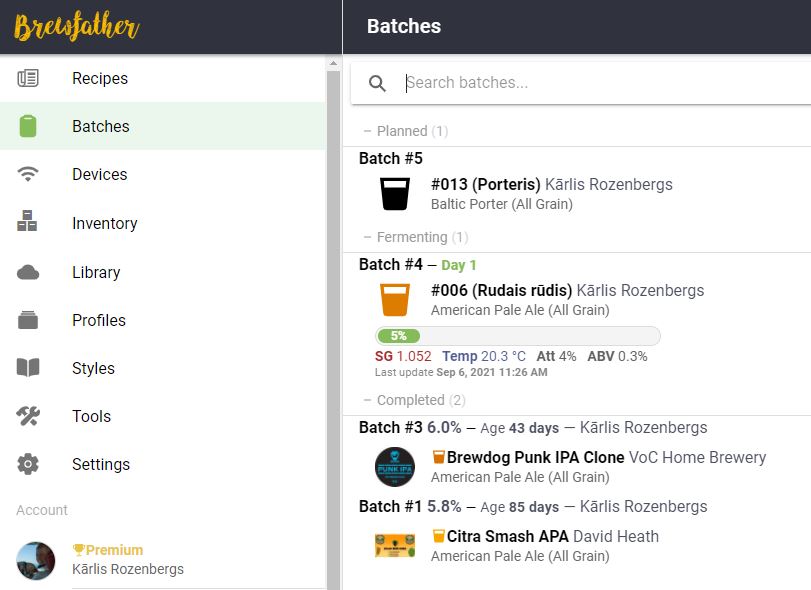The image size is (811, 590).
Task: Open the Punk IPA label thumbnail
Action: point(395,467)
